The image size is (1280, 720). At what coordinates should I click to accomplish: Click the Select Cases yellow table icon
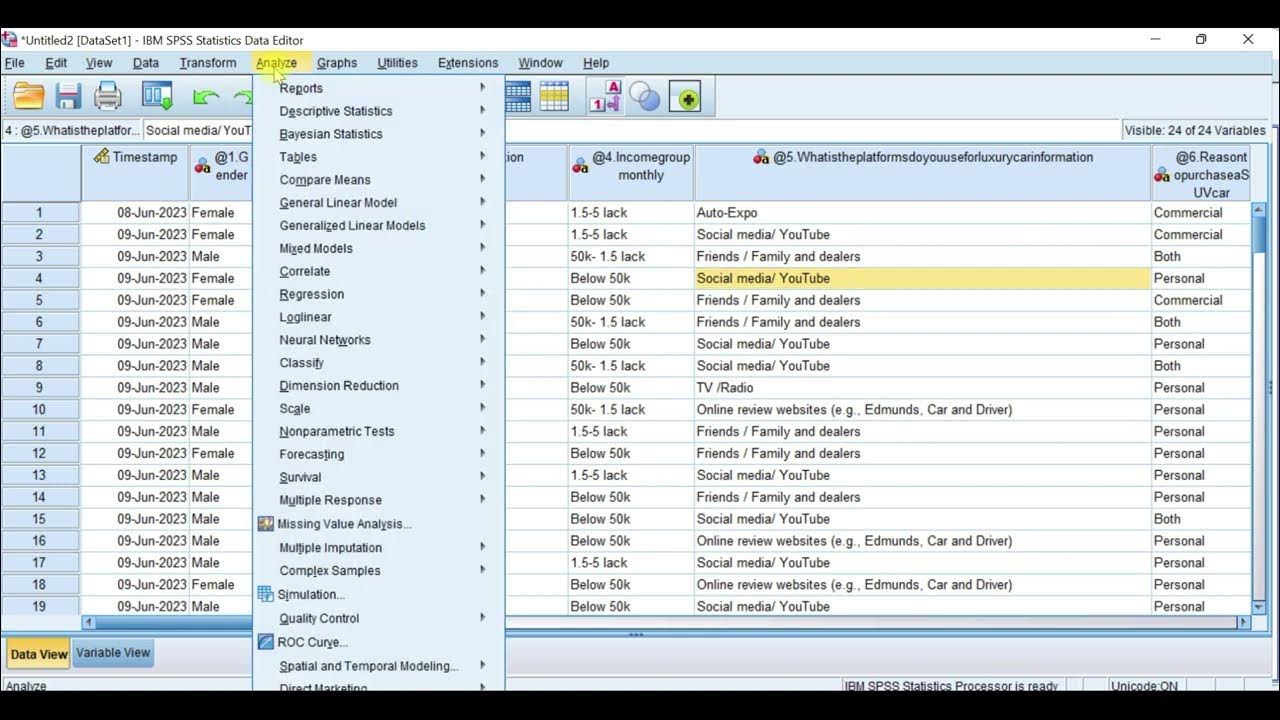[x=553, y=96]
